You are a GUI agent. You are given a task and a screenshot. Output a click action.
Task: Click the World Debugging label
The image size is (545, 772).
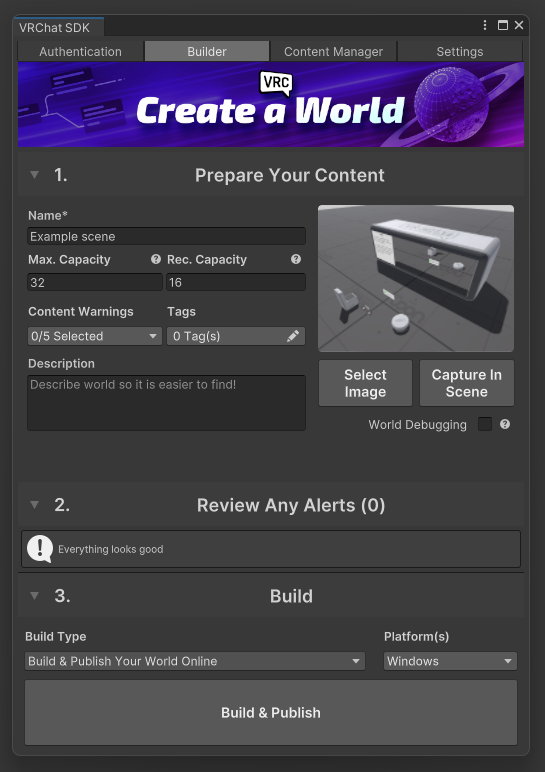[x=417, y=425]
